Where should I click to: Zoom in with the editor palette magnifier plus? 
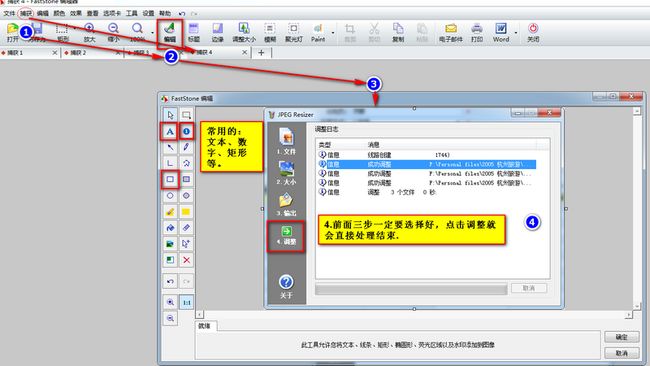point(170,302)
